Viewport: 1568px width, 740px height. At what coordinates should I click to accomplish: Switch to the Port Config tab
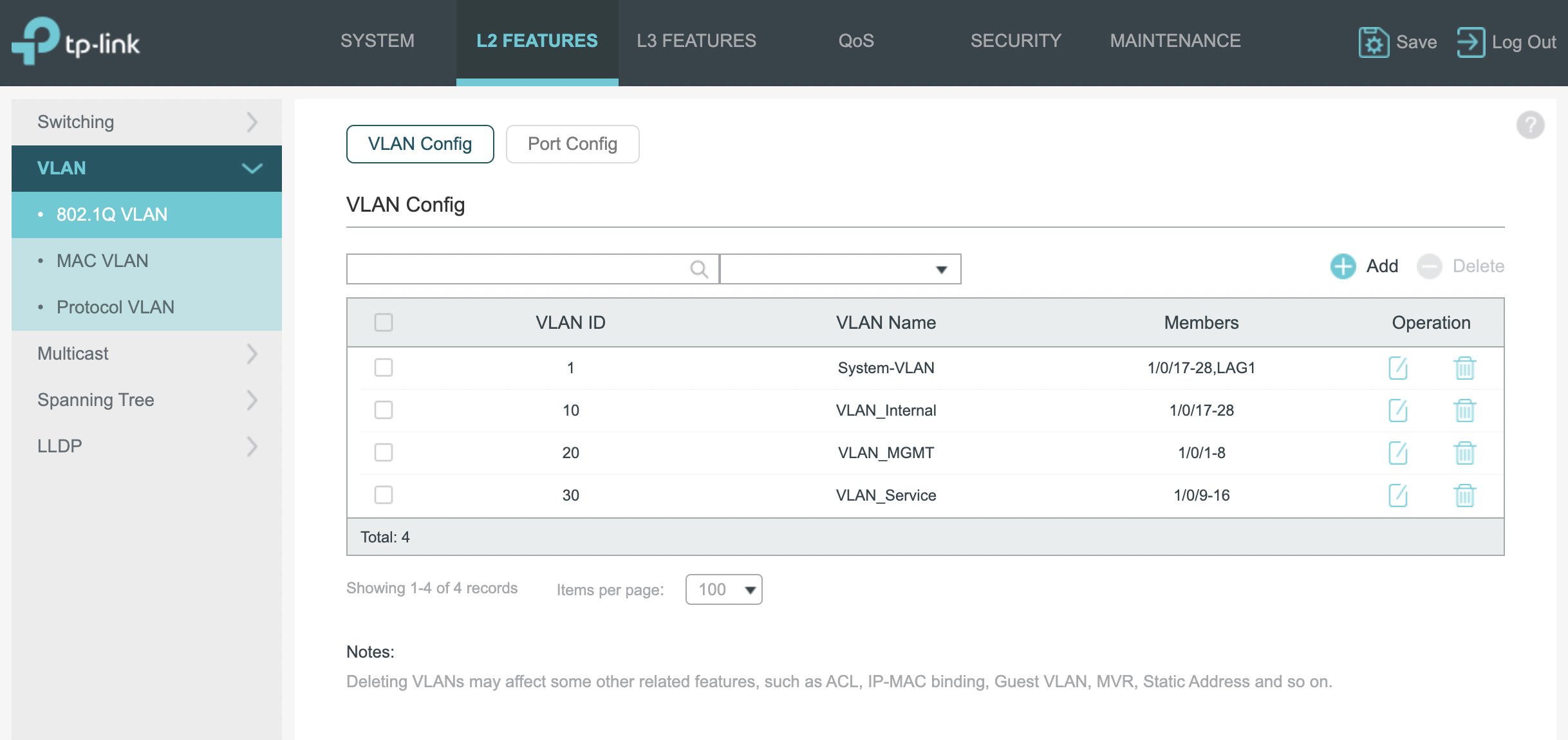pos(572,144)
